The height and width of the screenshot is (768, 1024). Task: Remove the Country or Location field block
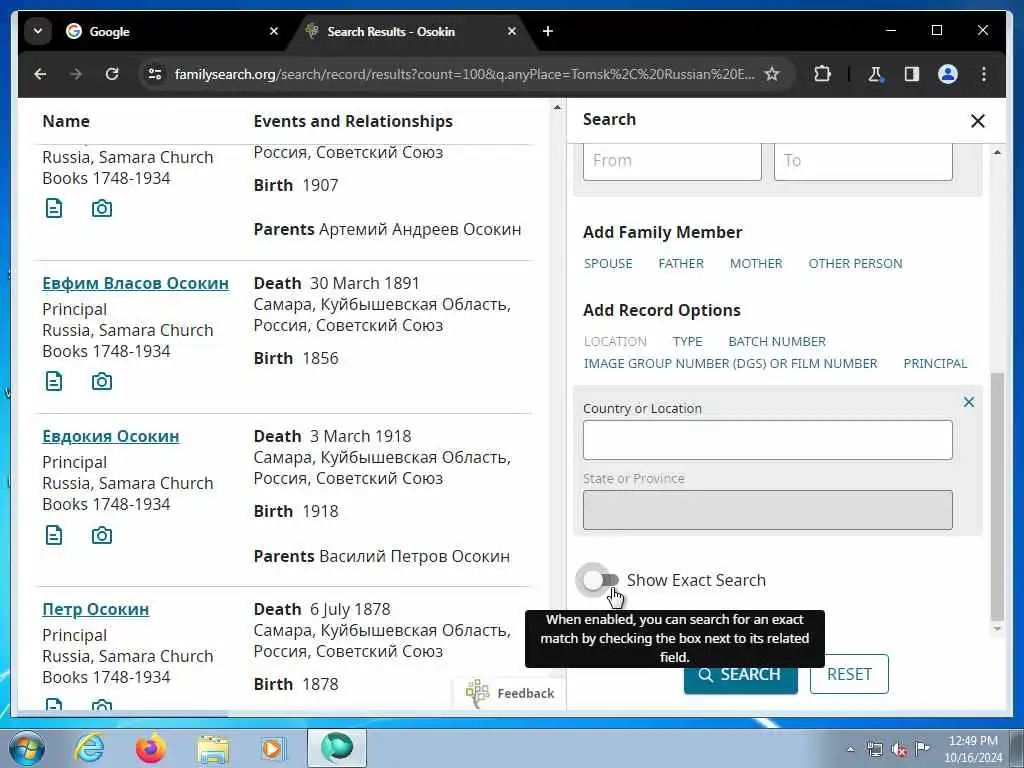[969, 402]
